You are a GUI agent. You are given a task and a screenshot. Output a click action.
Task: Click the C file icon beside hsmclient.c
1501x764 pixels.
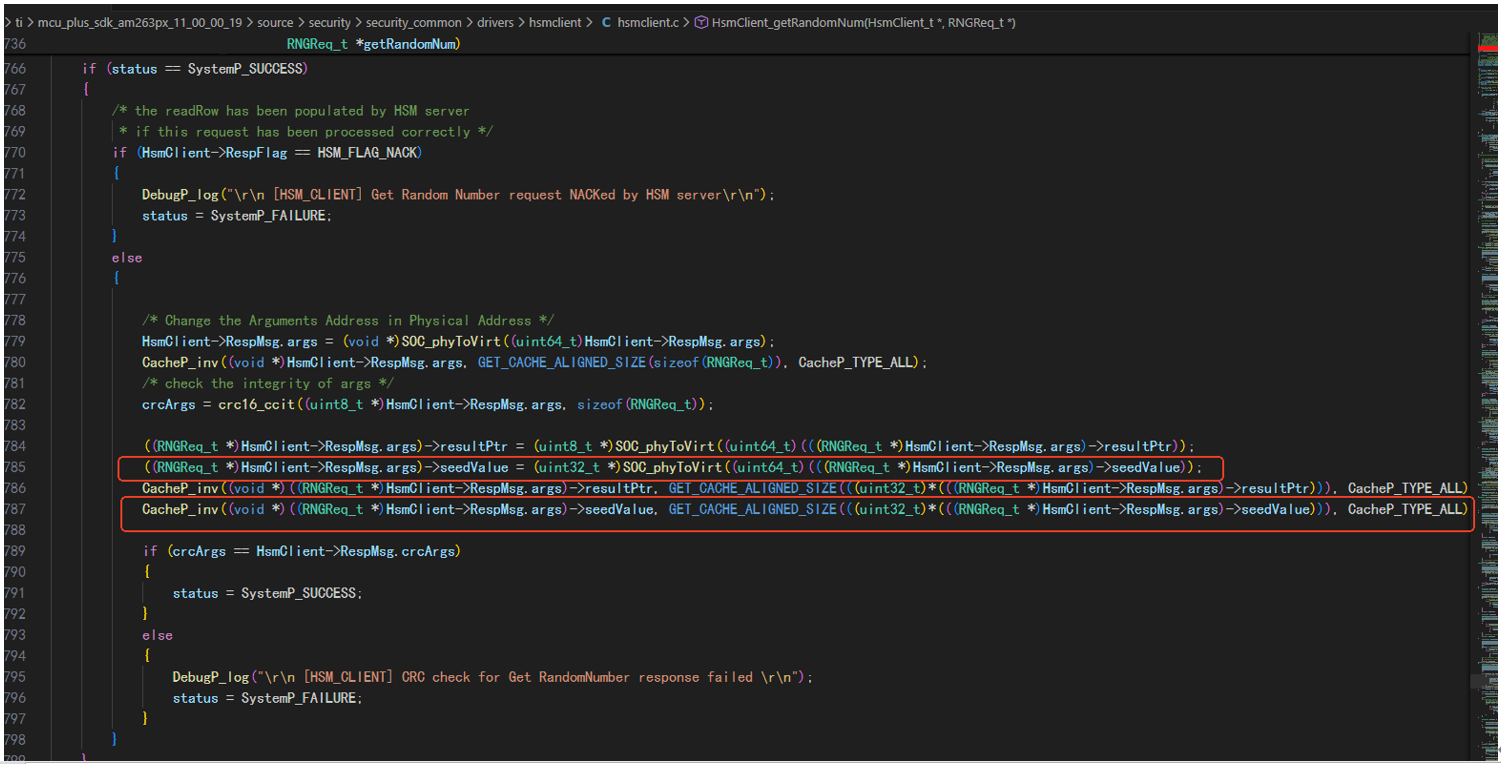(x=607, y=22)
